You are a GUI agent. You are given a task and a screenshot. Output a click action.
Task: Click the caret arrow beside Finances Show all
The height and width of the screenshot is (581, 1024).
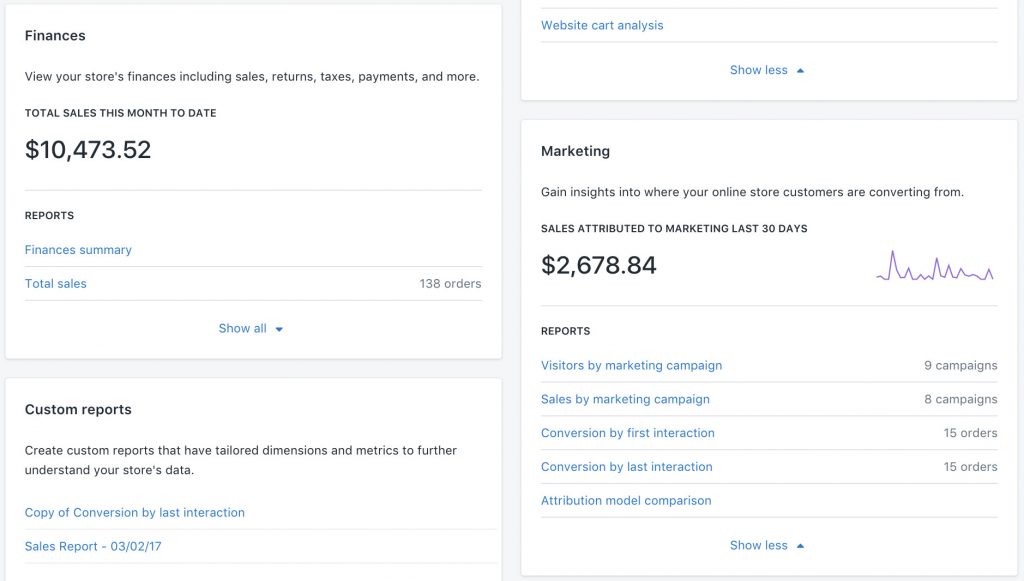tap(279, 329)
